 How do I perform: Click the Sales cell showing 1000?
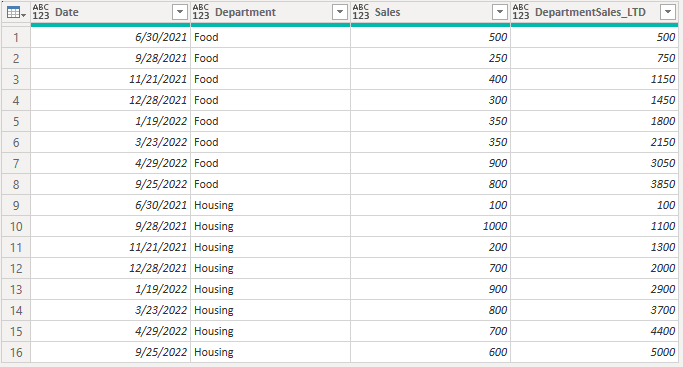point(430,226)
